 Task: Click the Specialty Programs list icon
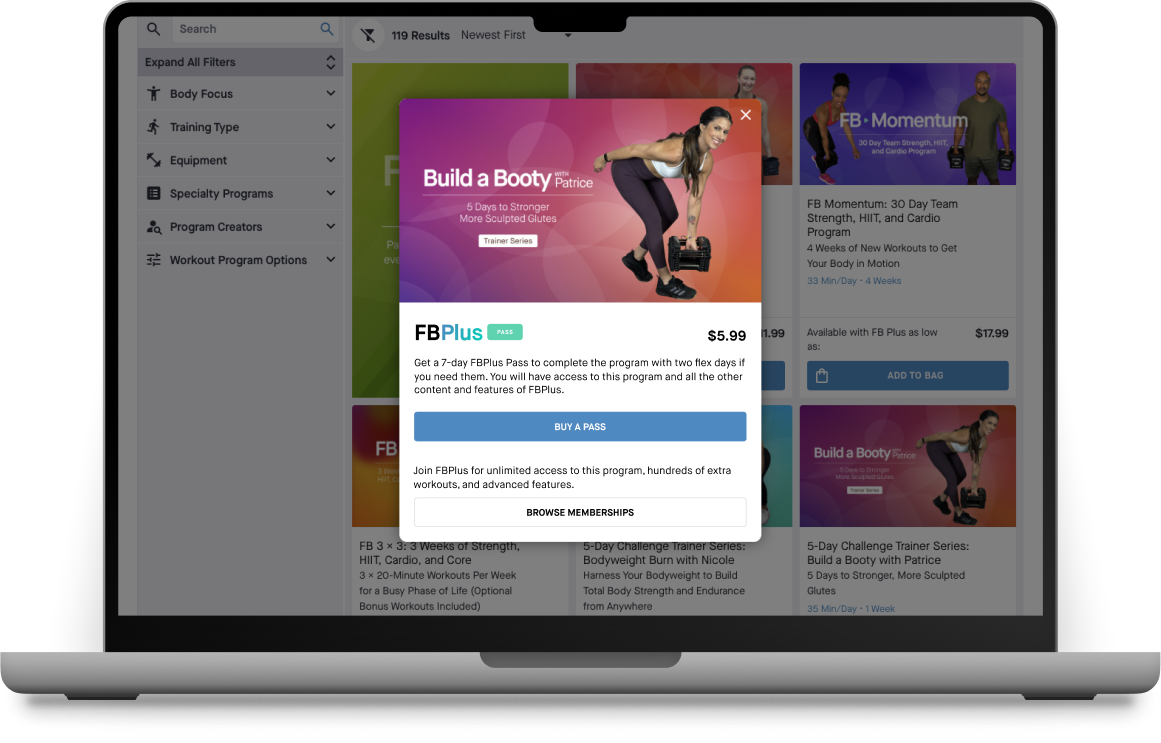point(153,193)
